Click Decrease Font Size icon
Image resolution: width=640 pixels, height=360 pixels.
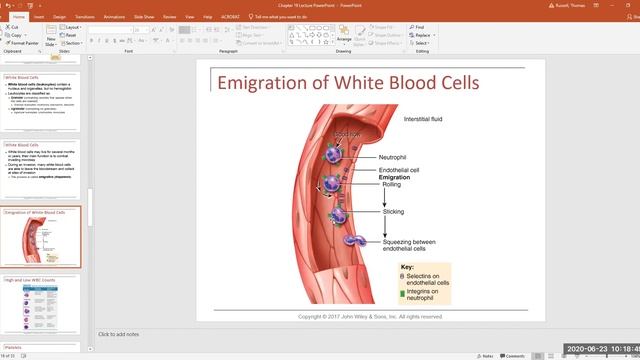pyautogui.click(x=161, y=30)
